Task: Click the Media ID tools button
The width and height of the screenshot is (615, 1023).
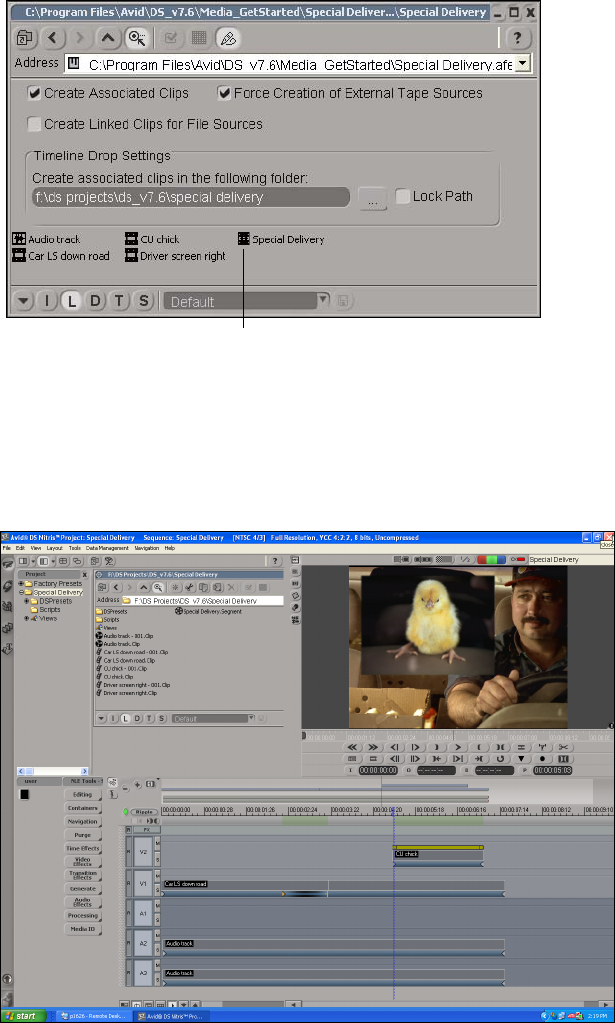Action: 83,928
